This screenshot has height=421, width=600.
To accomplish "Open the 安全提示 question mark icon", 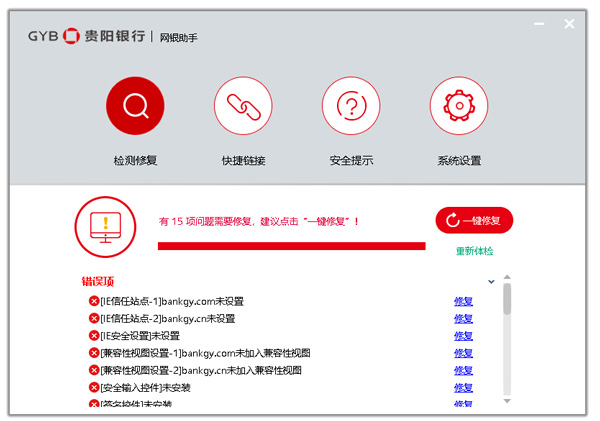I will pos(351,106).
